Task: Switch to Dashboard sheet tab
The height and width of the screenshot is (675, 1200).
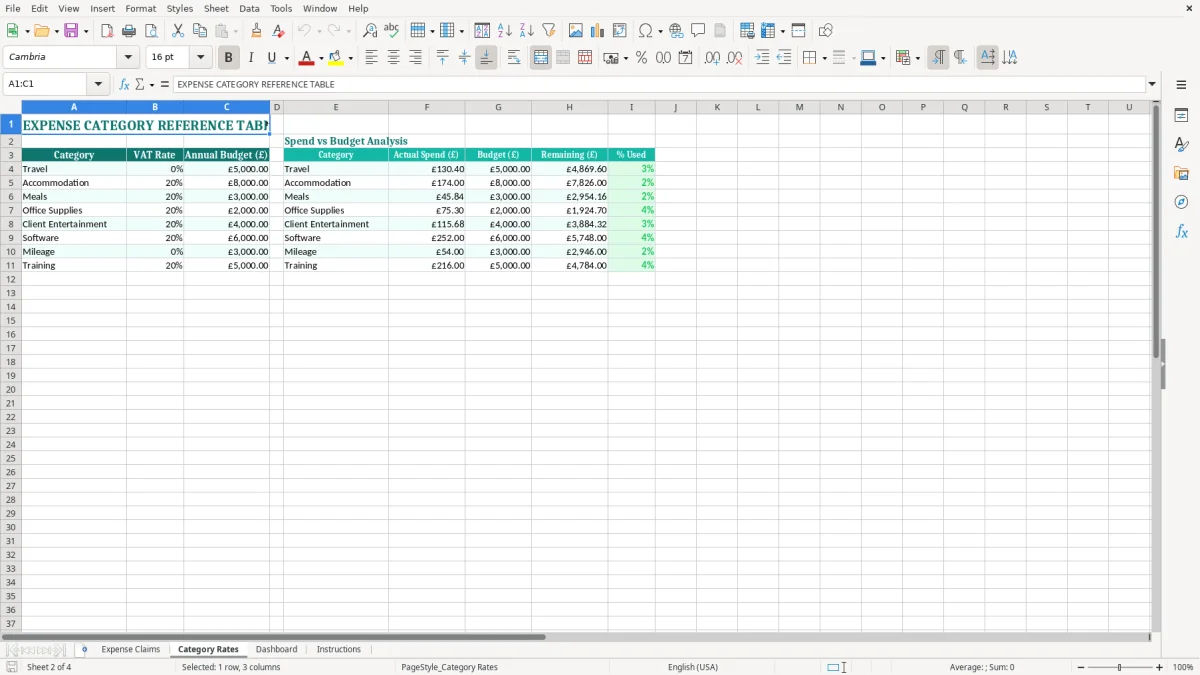Action: click(276, 649)
